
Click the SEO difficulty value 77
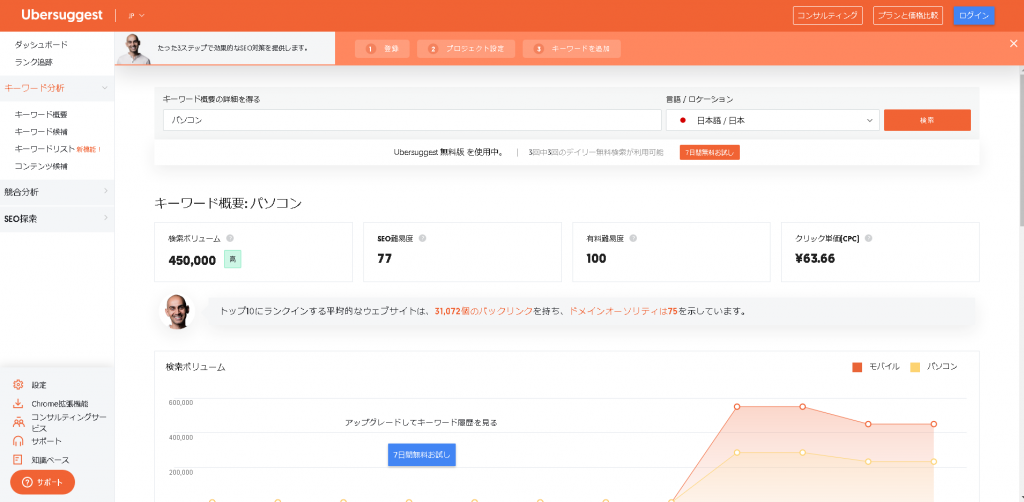pyautogui.click(x=385, y=259)
